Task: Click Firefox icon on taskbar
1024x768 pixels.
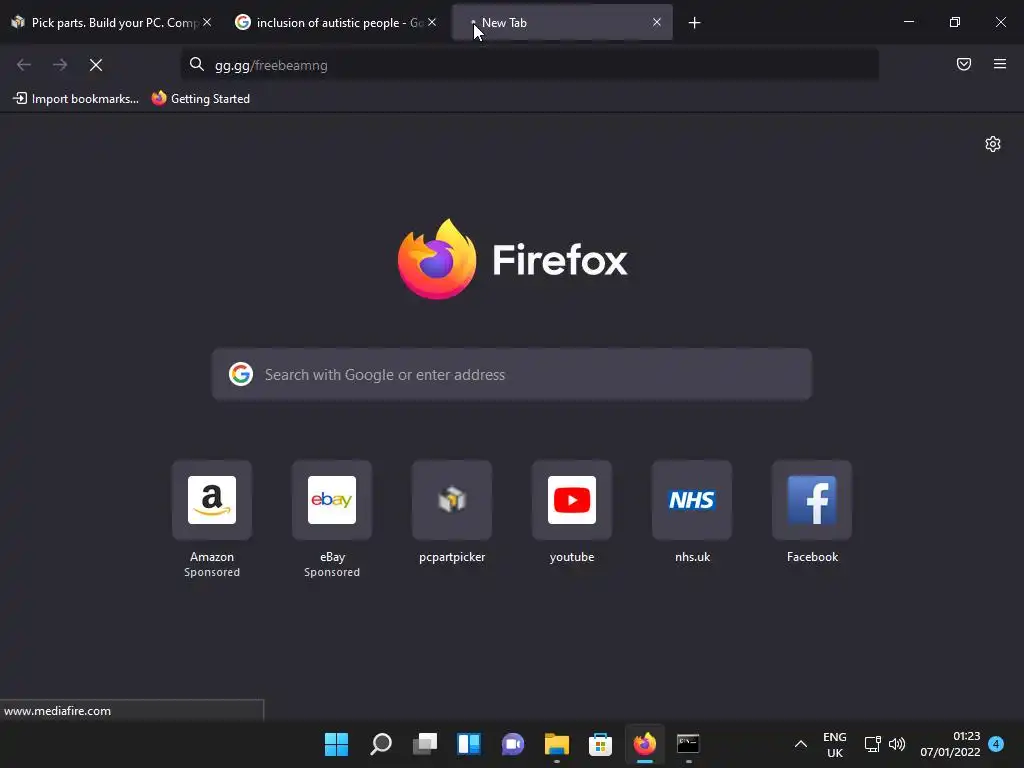Action: click(645, 744)
